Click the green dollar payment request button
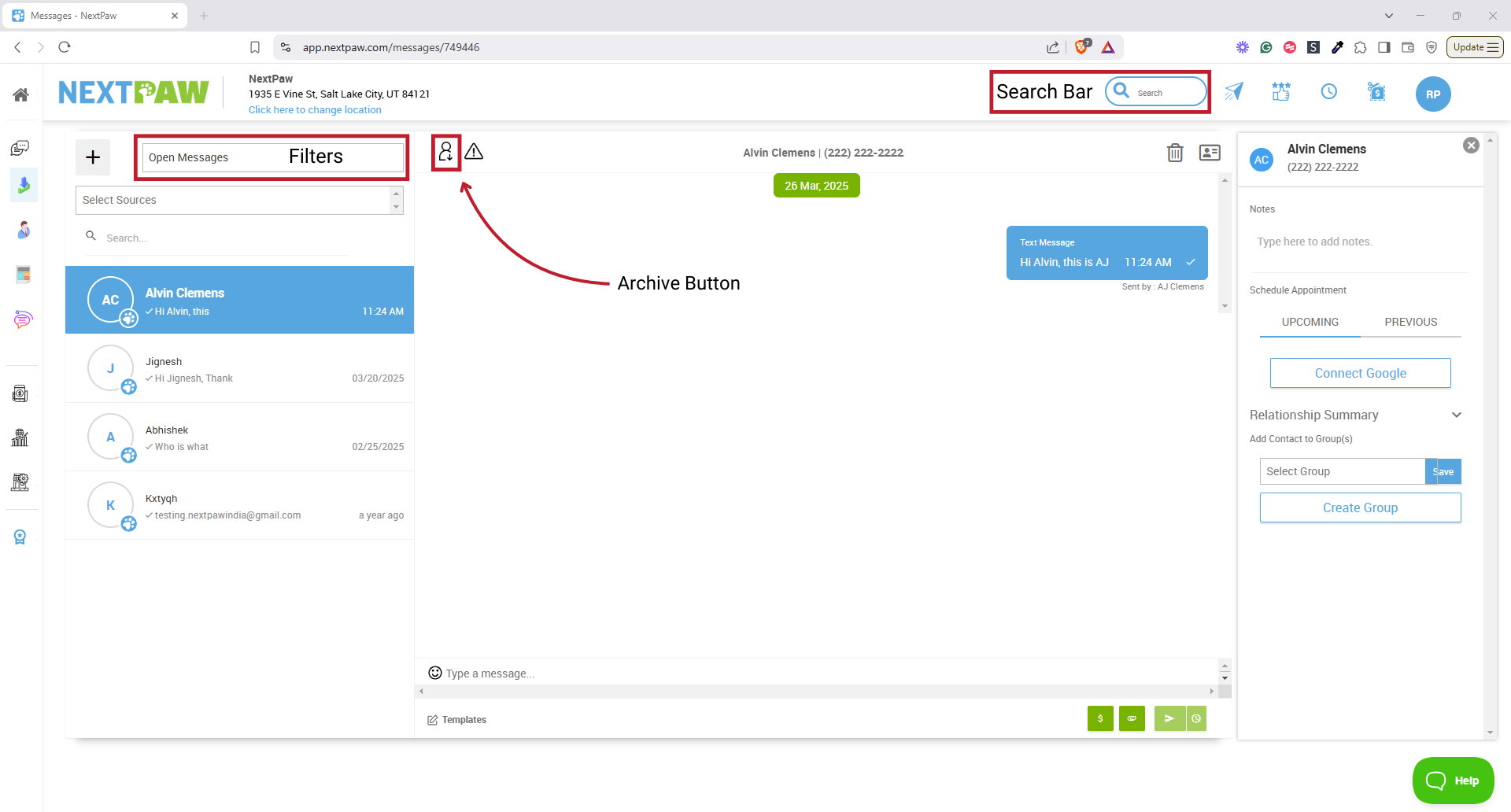 pyautogui.click(x=1100, y=718)
